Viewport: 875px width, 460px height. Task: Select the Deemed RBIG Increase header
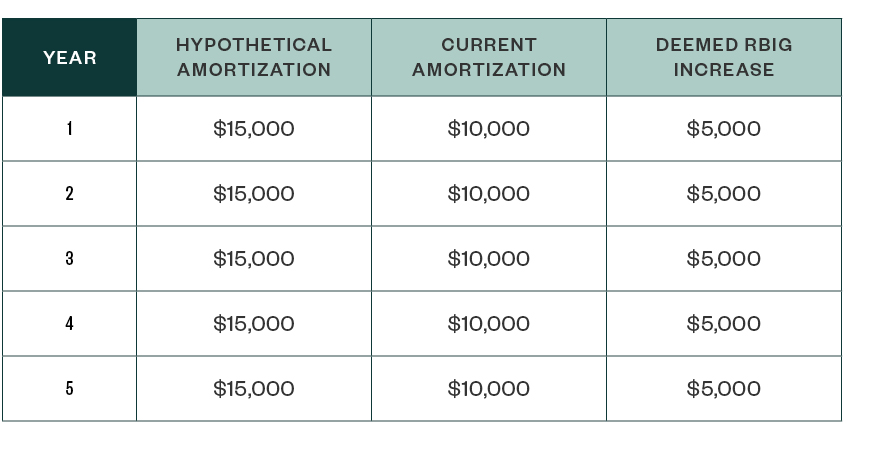coord(723,58)
